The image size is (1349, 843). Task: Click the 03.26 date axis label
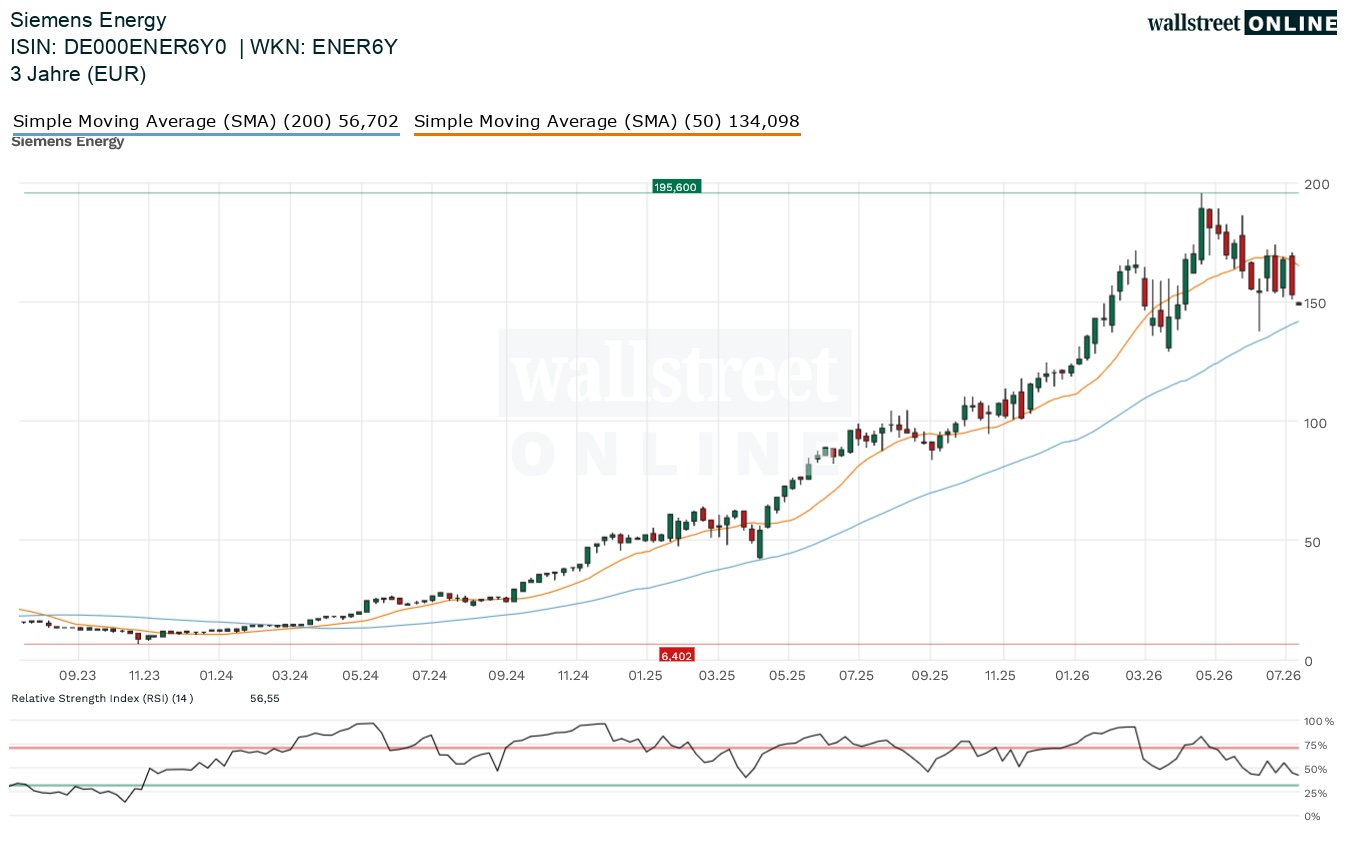[1144, 676]
